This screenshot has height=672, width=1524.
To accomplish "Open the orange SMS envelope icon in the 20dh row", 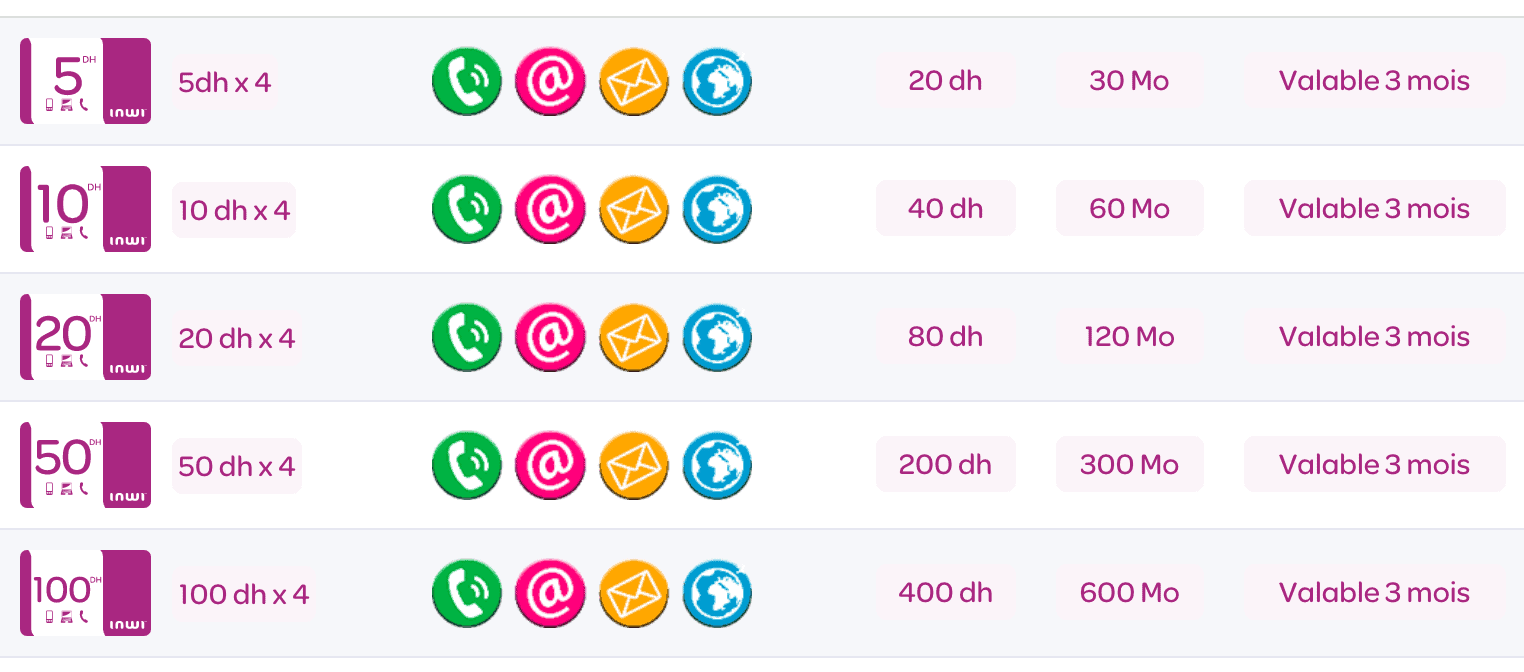I will [x=634, y=337].
